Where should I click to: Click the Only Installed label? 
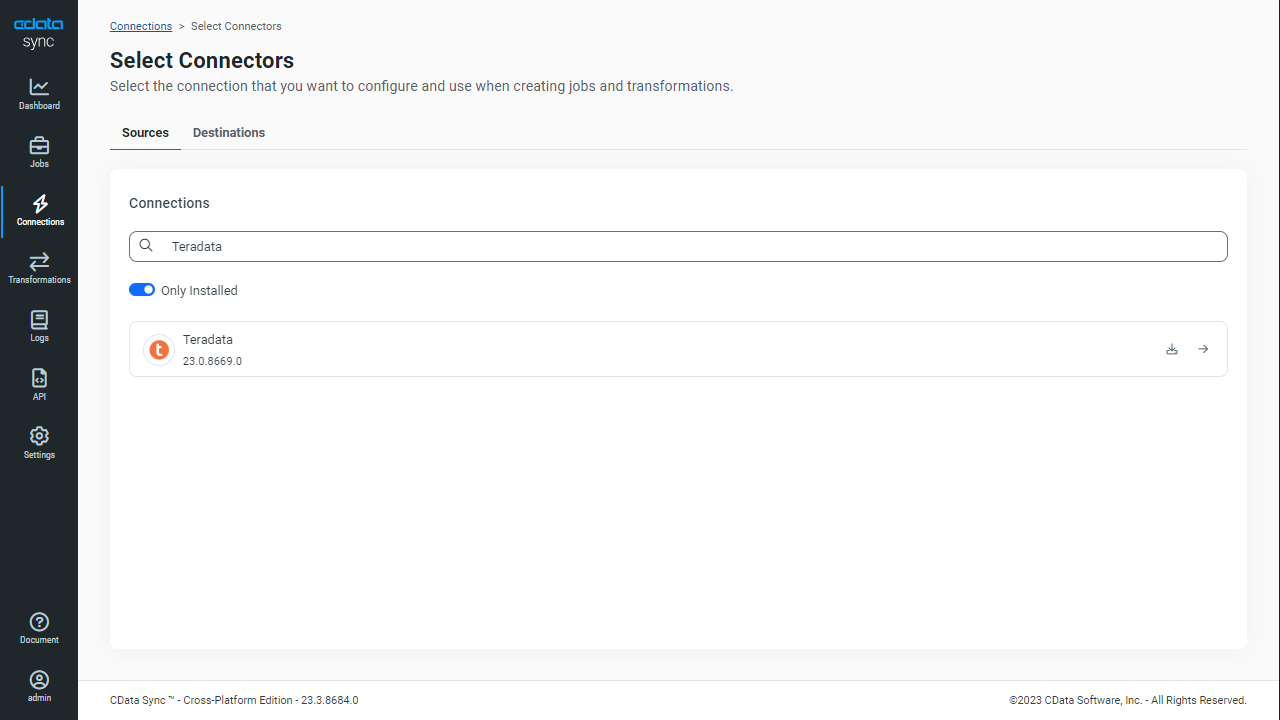coord(199,291)
